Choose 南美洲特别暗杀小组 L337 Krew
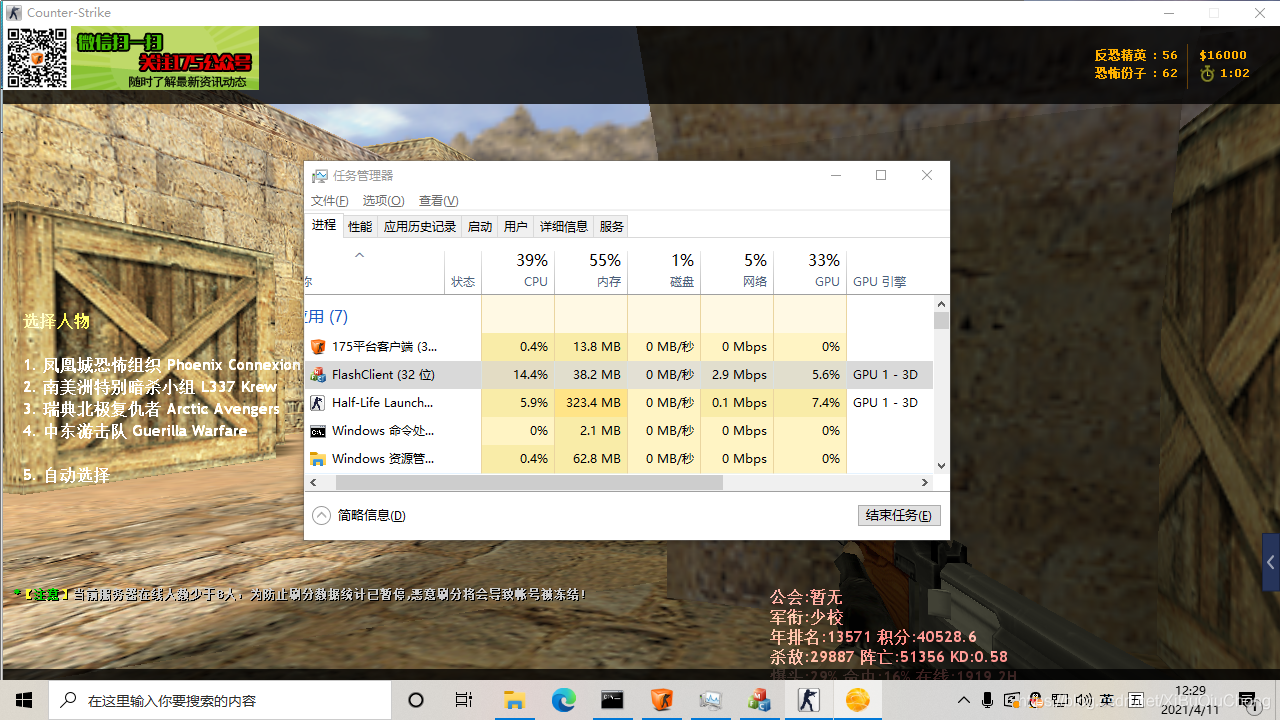Viewport: 1280px width, 720px height. point(150,387)
